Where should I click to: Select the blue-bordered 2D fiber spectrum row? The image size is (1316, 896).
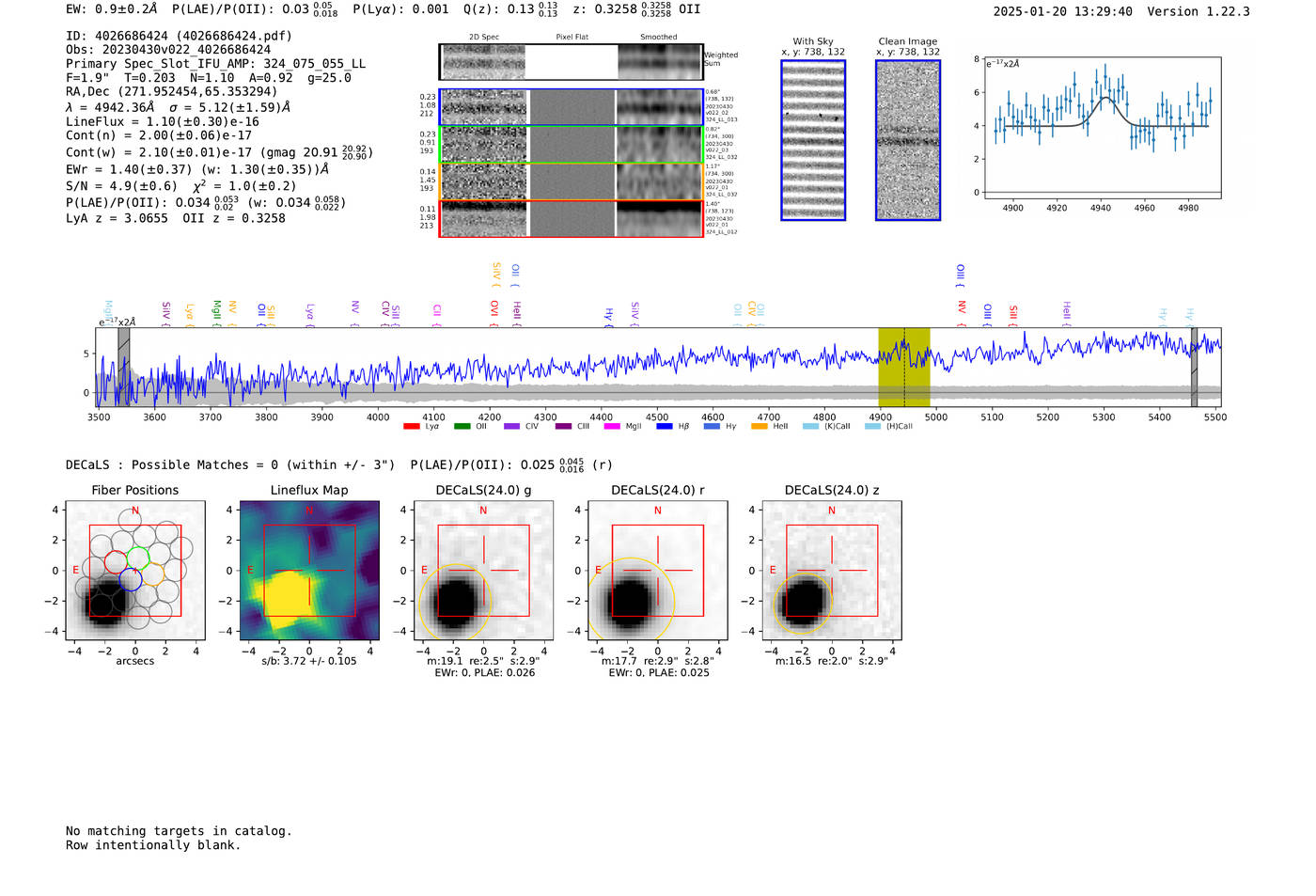[x=571, y=107]
